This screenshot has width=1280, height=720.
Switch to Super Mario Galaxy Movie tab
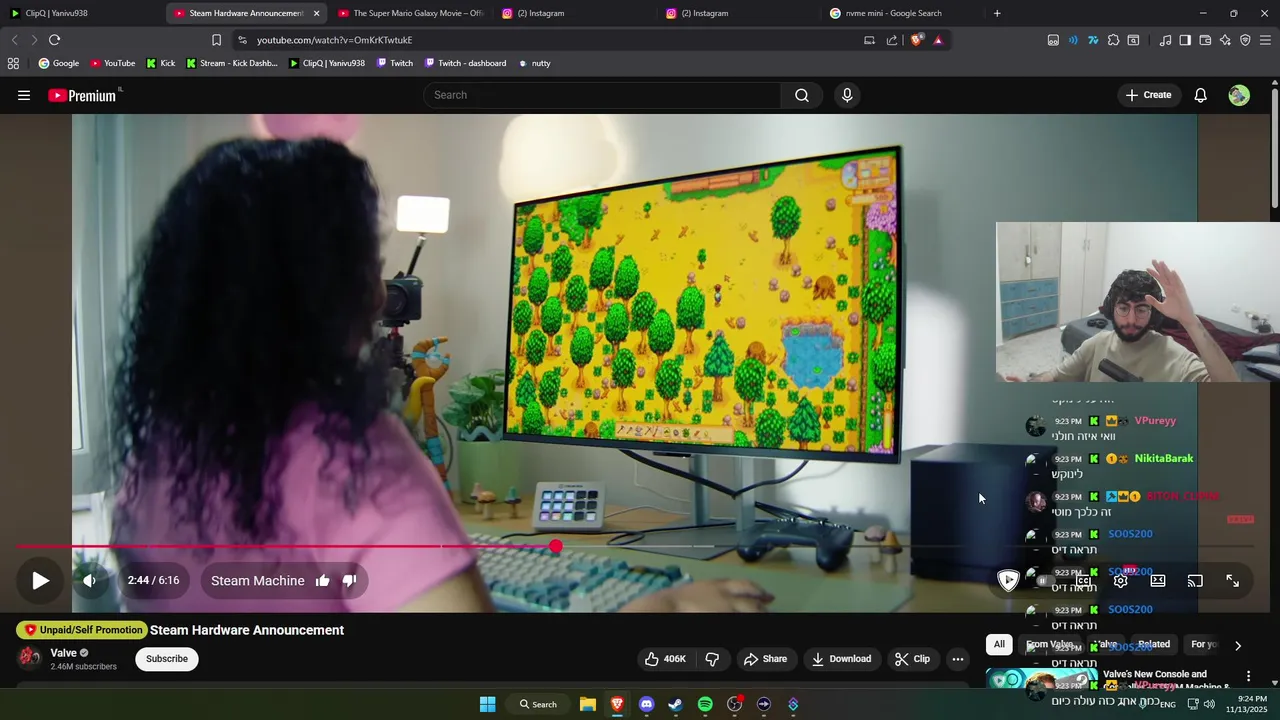(x=410, y=13)
